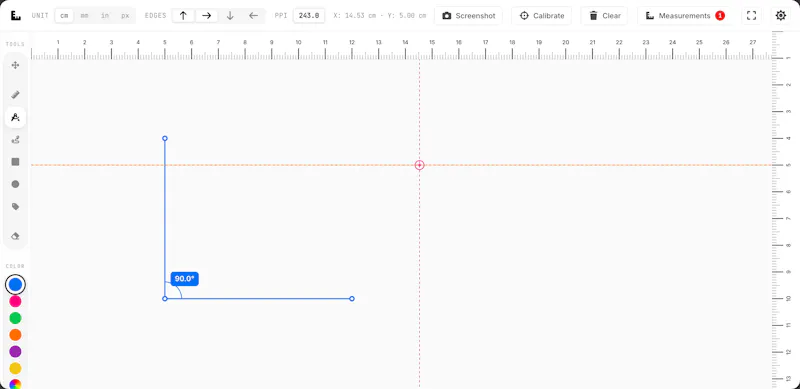
Task: Toggle the bottom edge ruler
Action: (230, 15)
